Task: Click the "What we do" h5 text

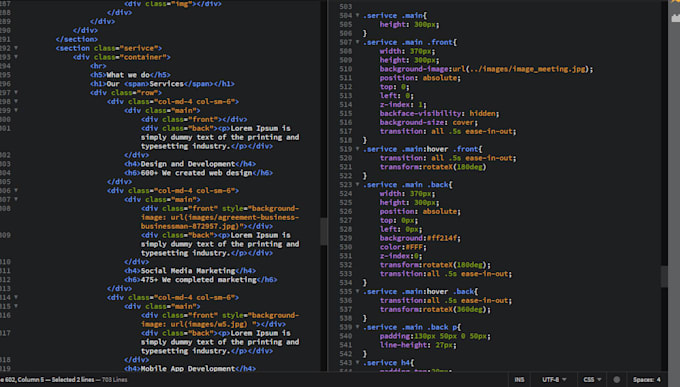Action: click(x=128, y=75)
